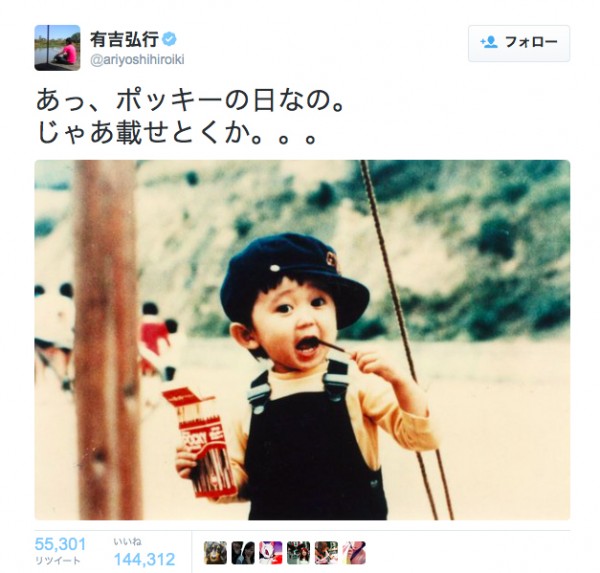Open fourth liker avatar thumbnail
This screenshot has height=573, width=600.
[x=298, y=553]
